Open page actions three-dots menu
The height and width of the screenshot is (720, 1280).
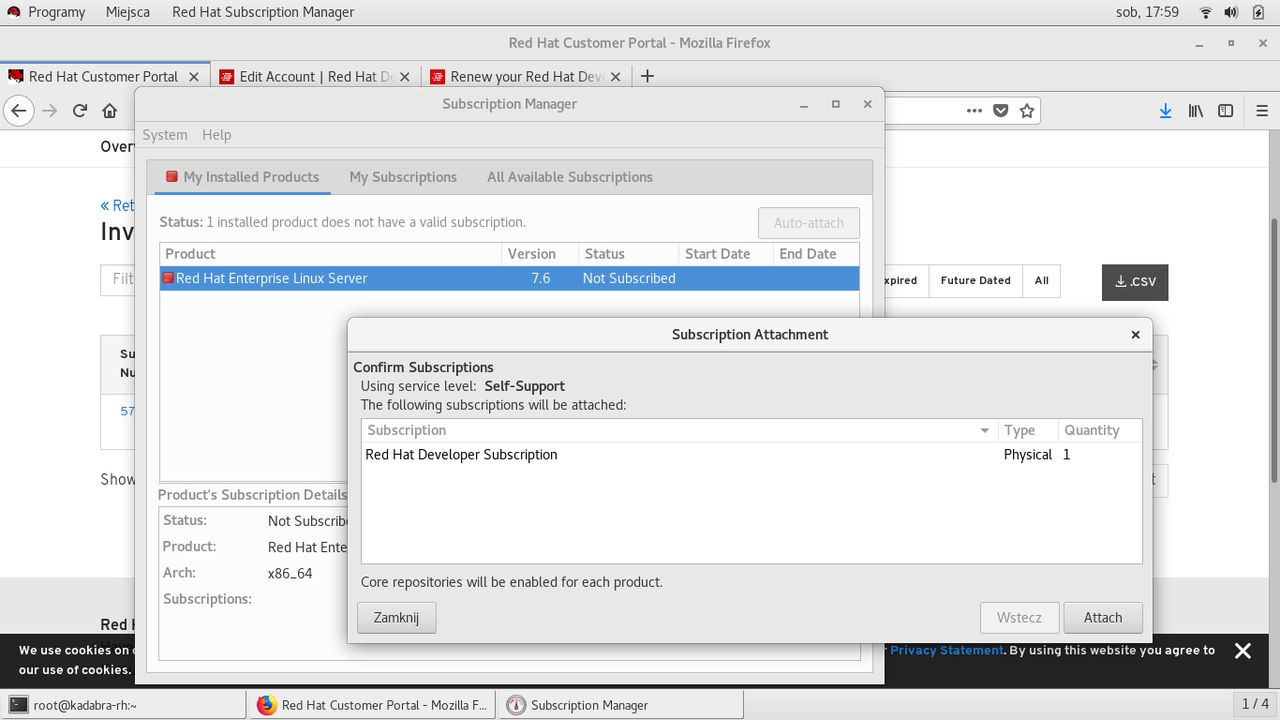[974, 111]
